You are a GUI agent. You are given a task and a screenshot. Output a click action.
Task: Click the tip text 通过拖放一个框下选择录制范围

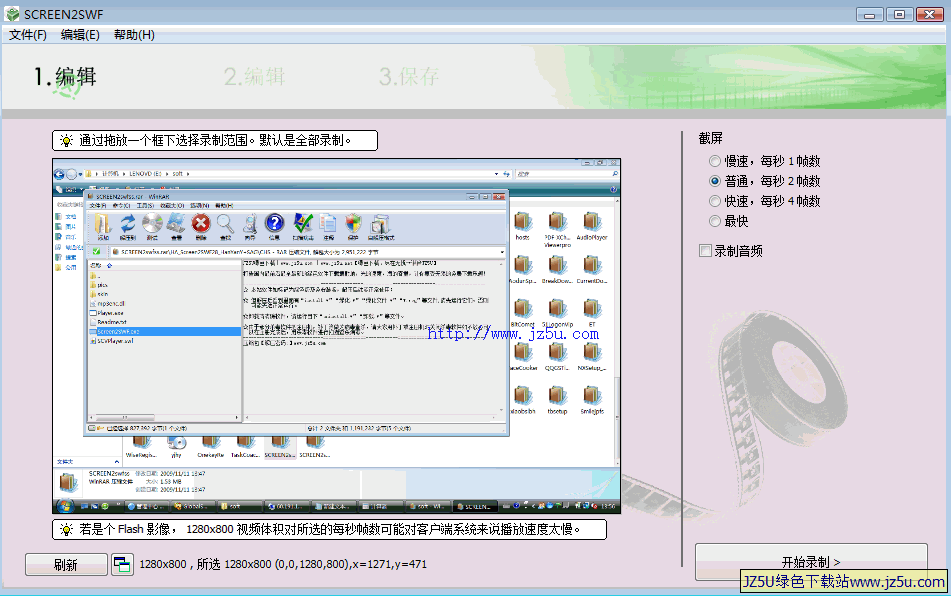click(215, 141)
